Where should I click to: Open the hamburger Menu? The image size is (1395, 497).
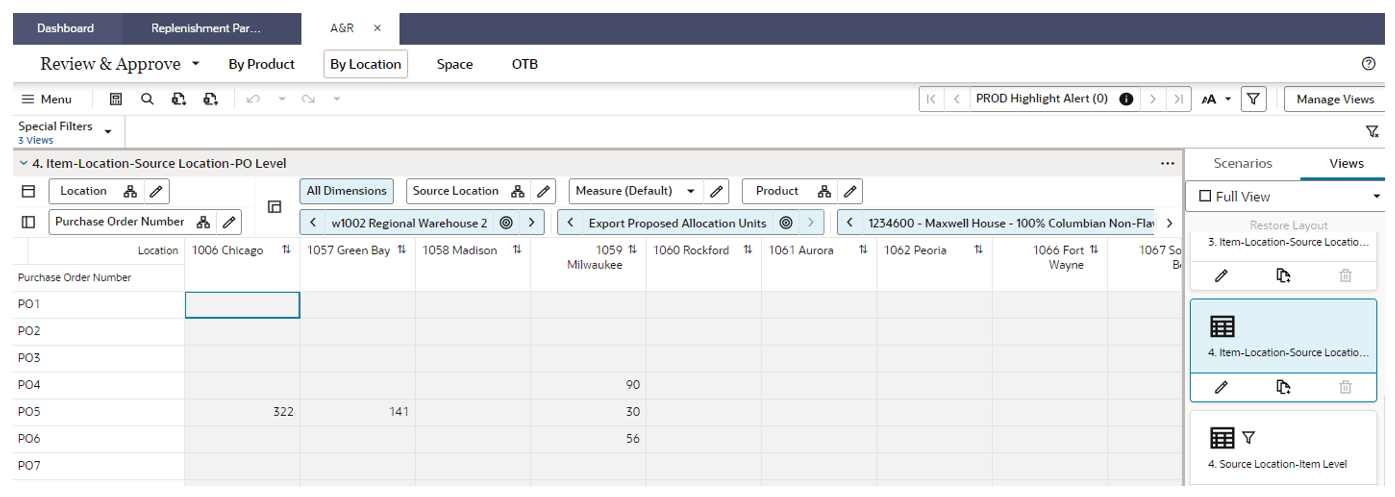click(x=46, y=99)
